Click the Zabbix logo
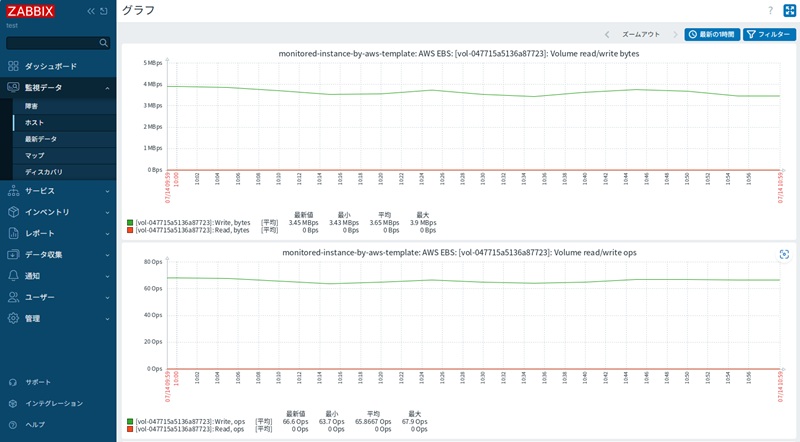 coord(31,11)
